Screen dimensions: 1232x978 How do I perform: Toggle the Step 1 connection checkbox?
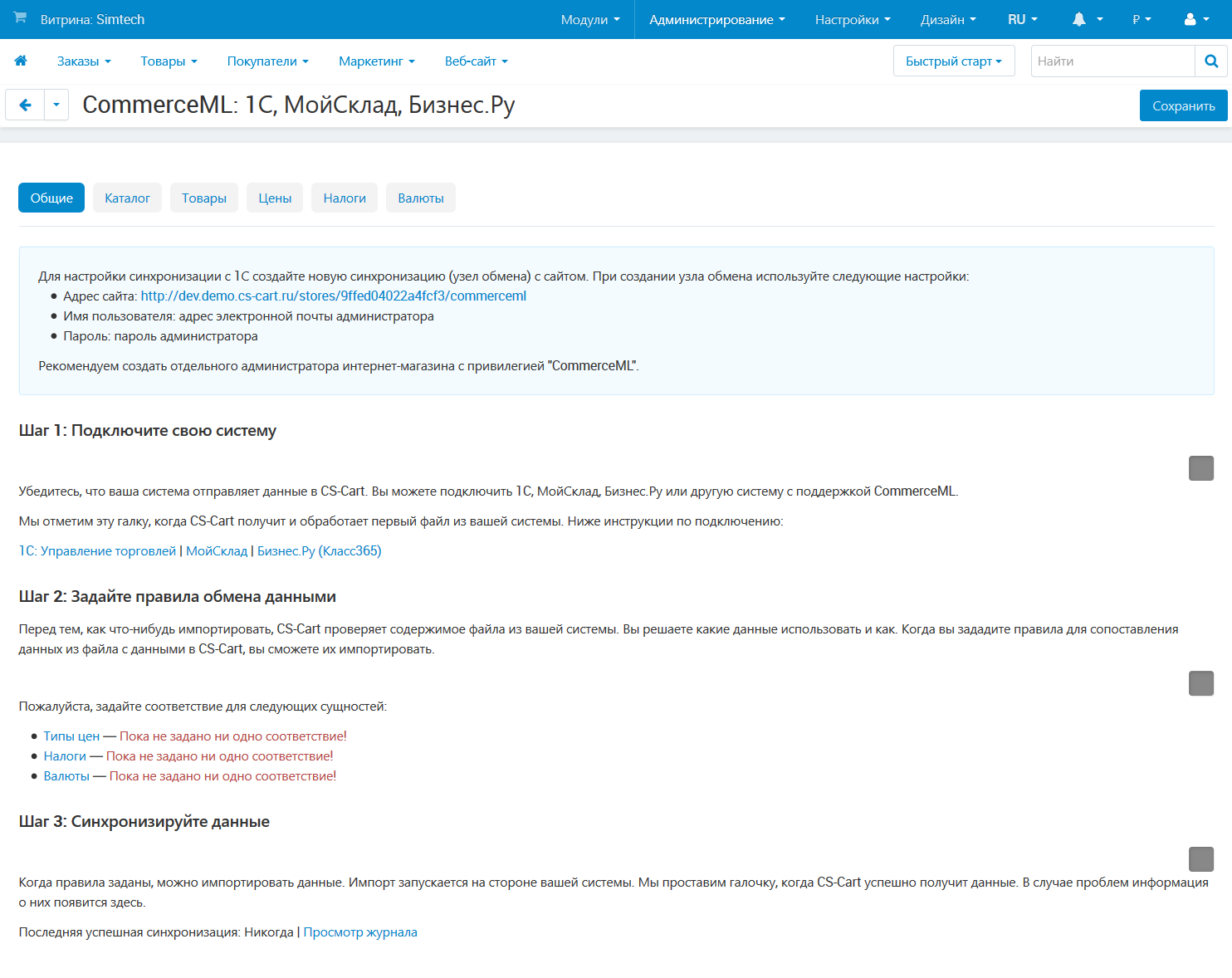(x=1201, y=468)
